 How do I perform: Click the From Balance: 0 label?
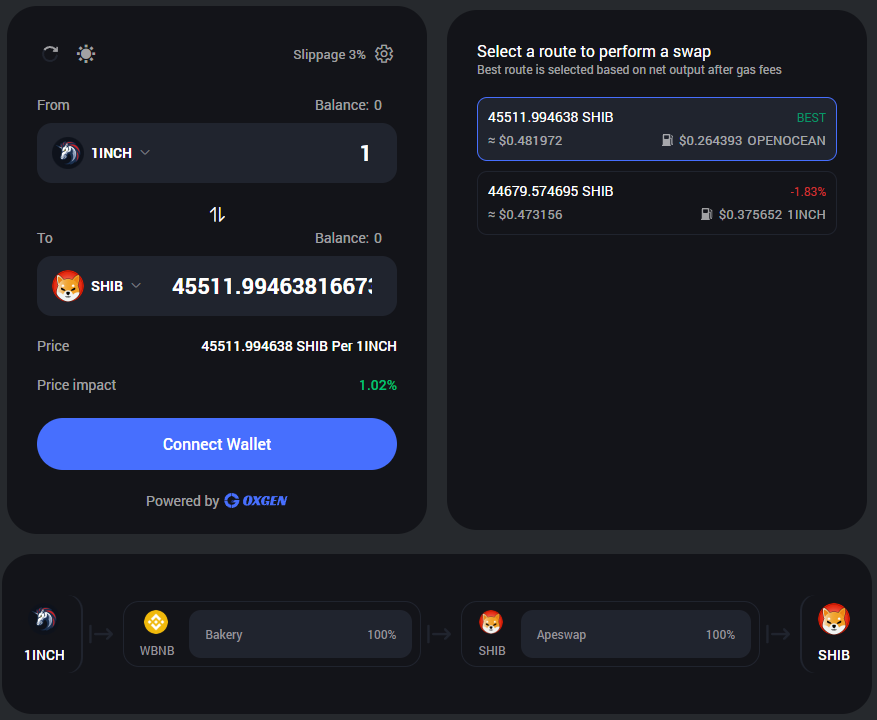coord(348,105)
